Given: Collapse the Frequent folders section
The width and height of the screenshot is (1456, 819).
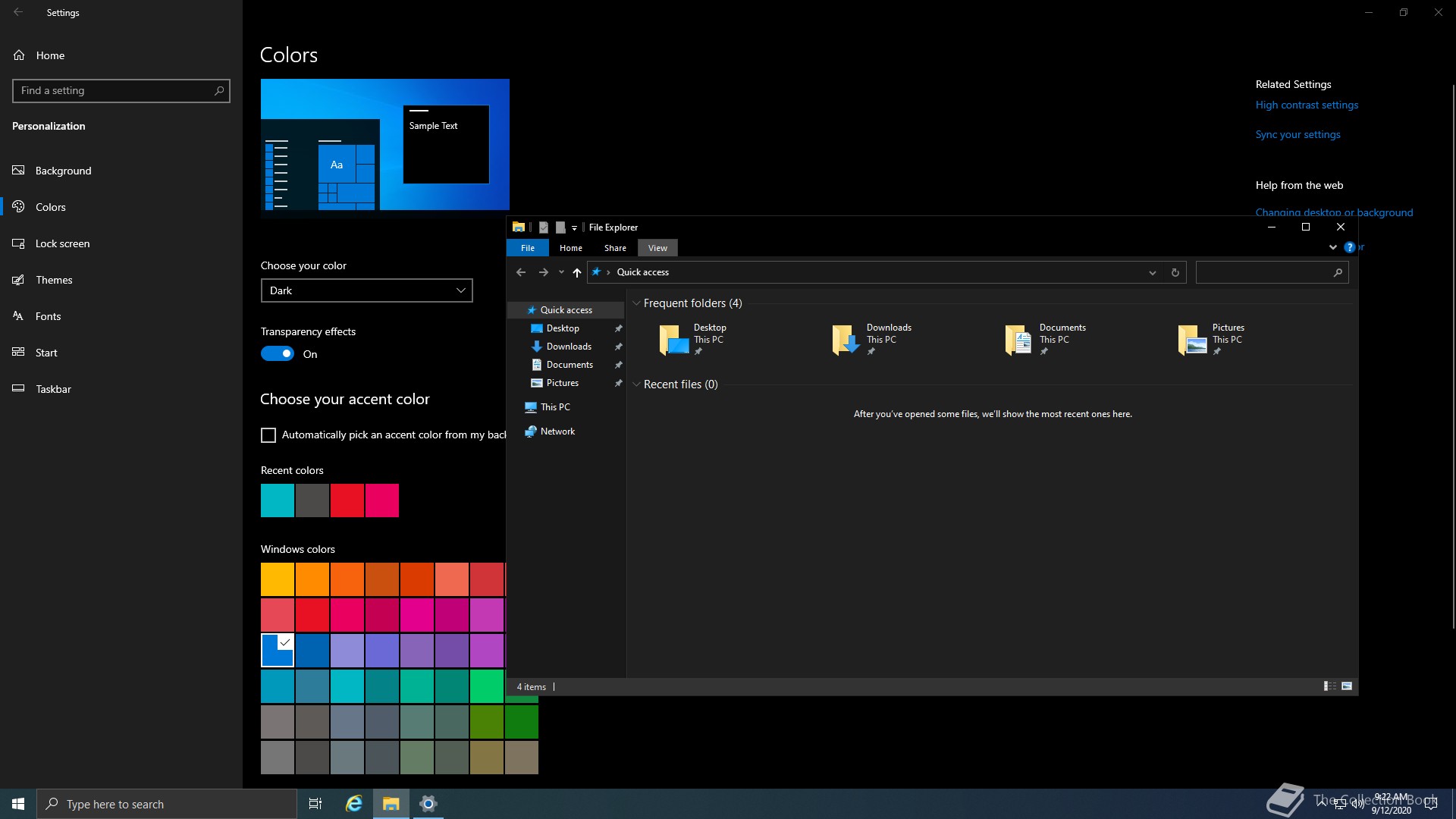Looking at the screenshot, I should (x=636, y=303).
